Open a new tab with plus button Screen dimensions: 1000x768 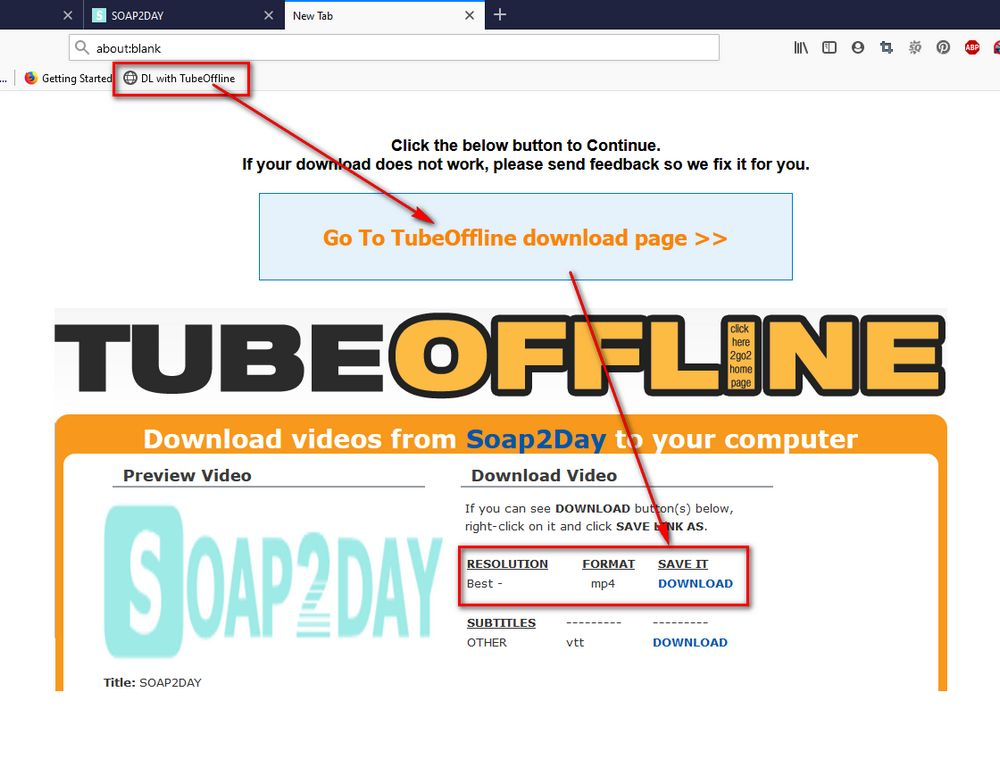tap(500, 15)
